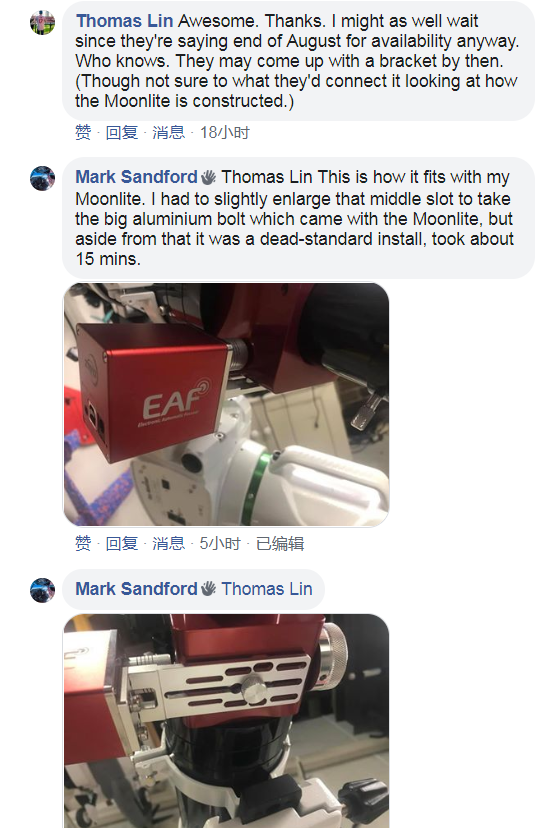This screenshot has height=828, width=550.
Task: Open Thomas Lin's profile name link
Action: [x=124, y=21]
